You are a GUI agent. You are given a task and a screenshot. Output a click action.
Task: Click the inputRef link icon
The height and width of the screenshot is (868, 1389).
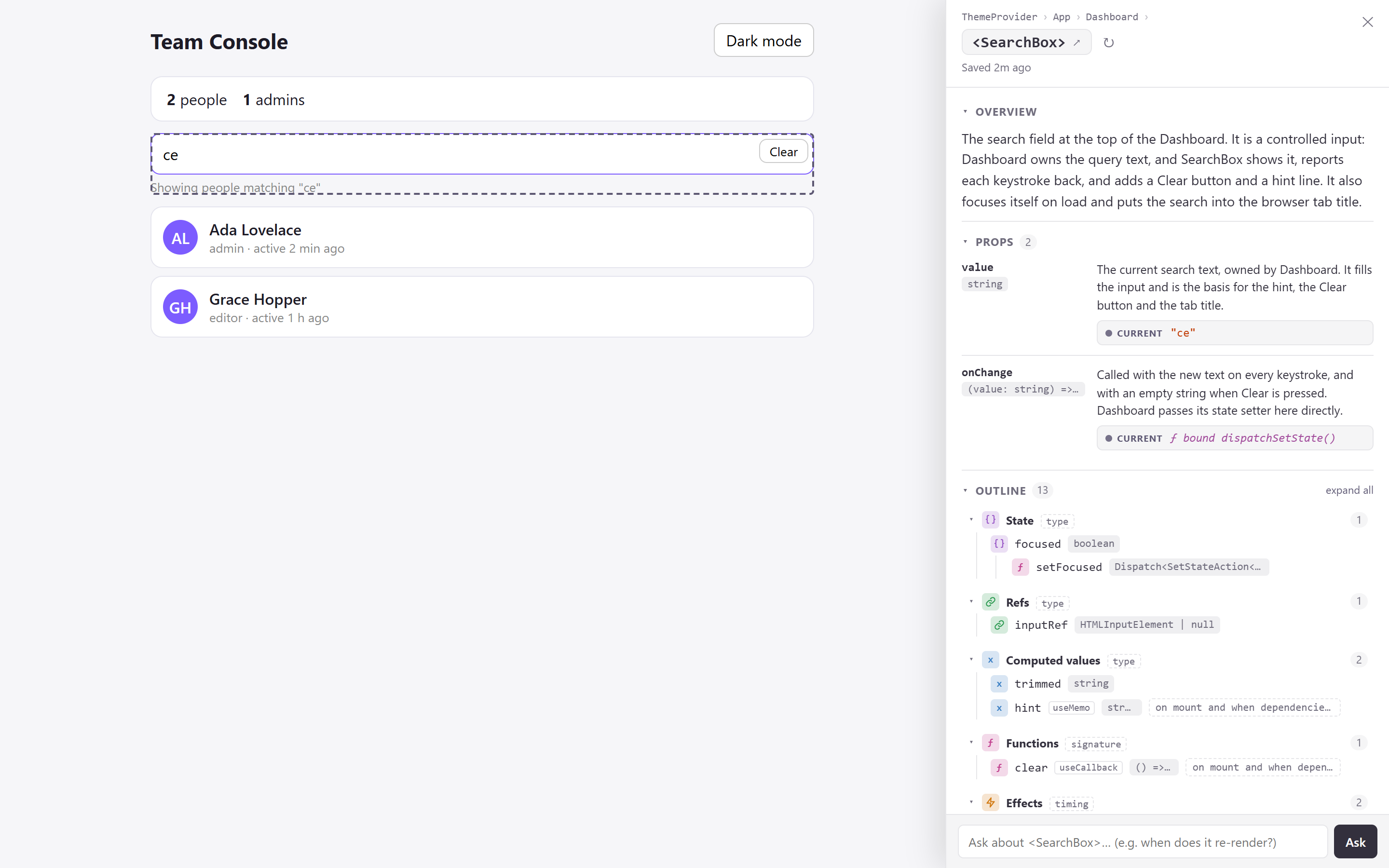tap(999, 624)
